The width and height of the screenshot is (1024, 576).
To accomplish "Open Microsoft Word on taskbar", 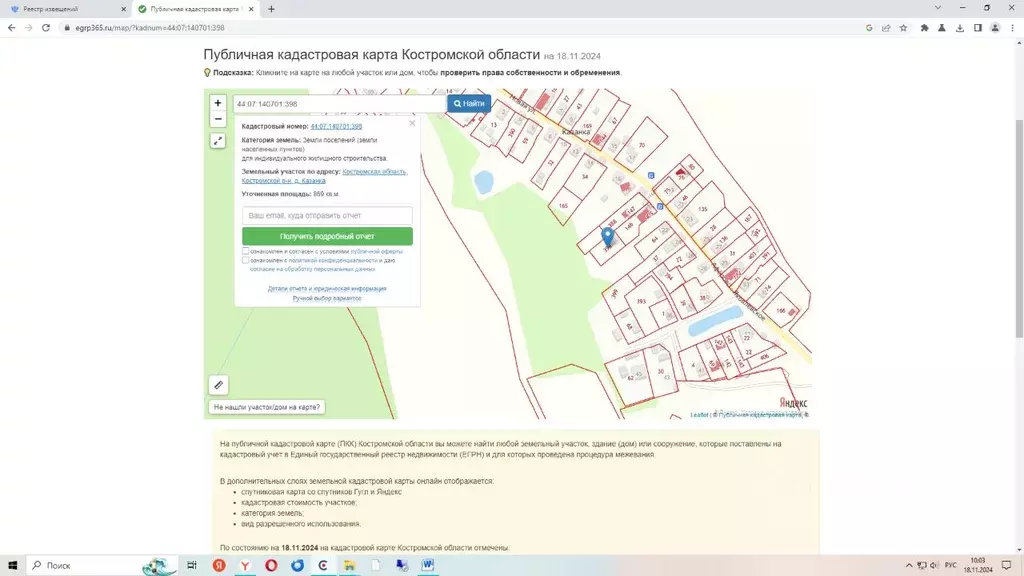I will [x=428, y=565].
